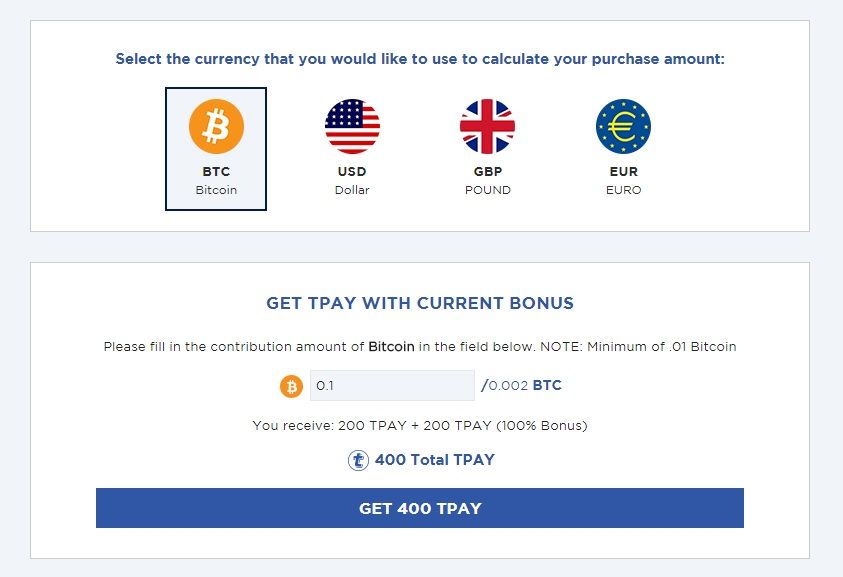
Task: Click the 'POUND' caption under GBP
Action: click(x=488, y=190)
